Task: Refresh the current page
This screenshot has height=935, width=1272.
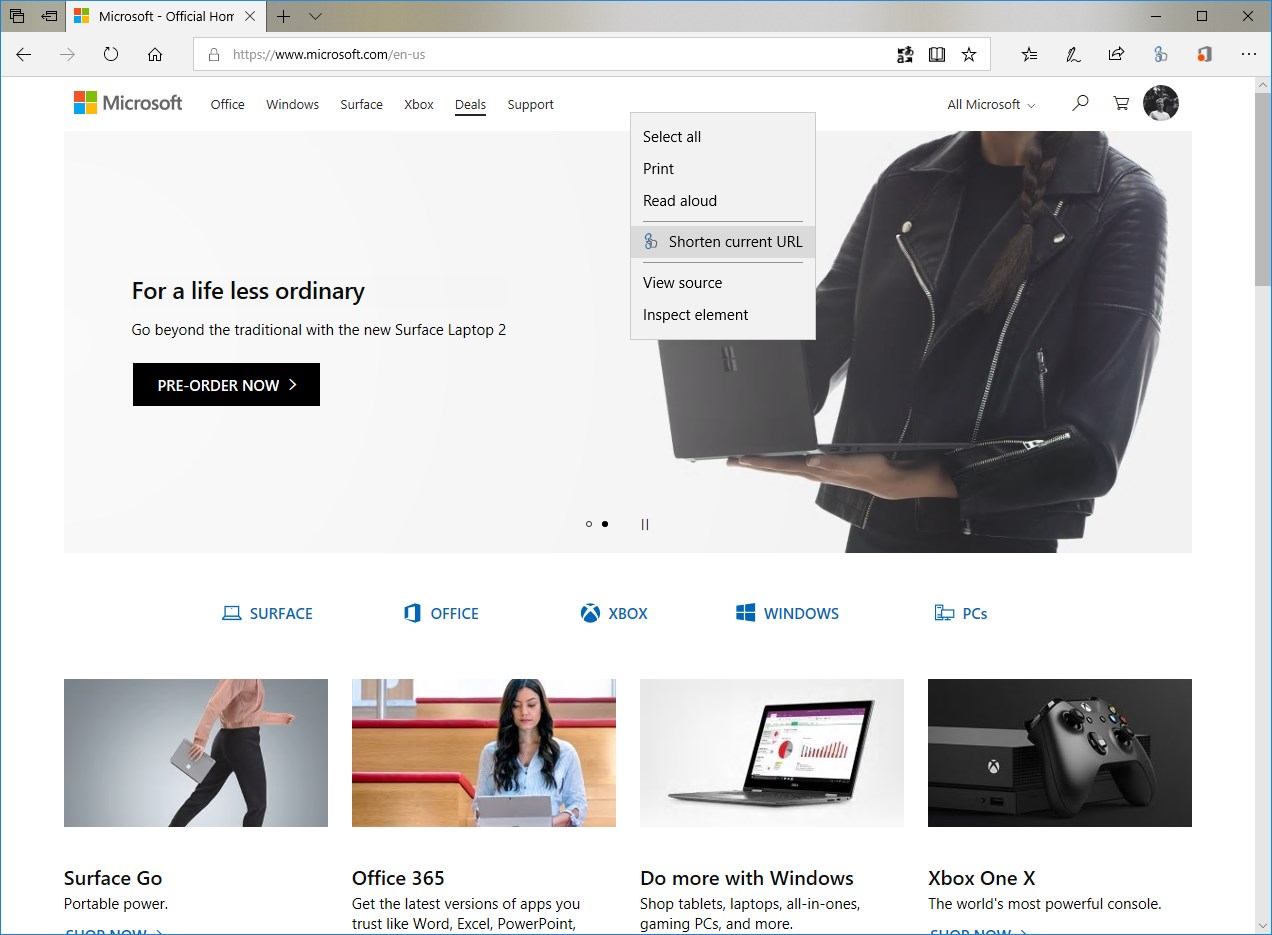Action: point(111,55)
